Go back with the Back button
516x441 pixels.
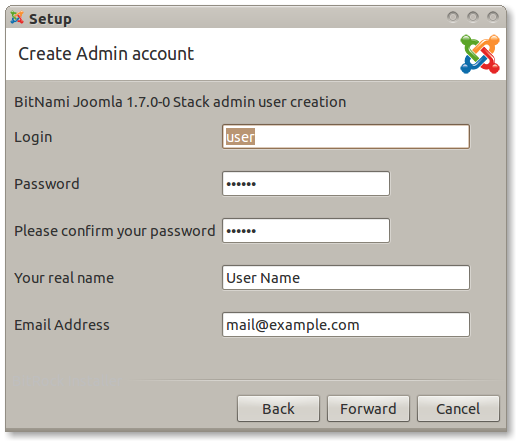click(278, 409)
